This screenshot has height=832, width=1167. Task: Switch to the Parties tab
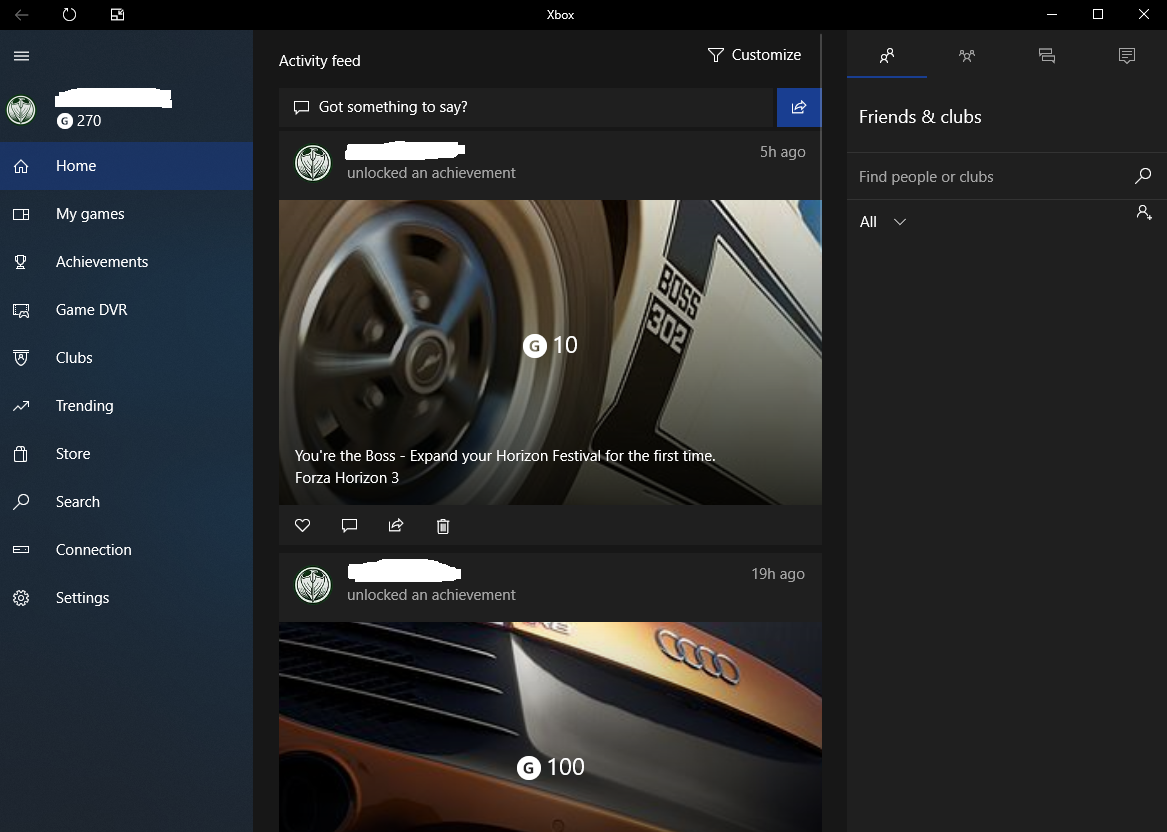coord(967,55)
